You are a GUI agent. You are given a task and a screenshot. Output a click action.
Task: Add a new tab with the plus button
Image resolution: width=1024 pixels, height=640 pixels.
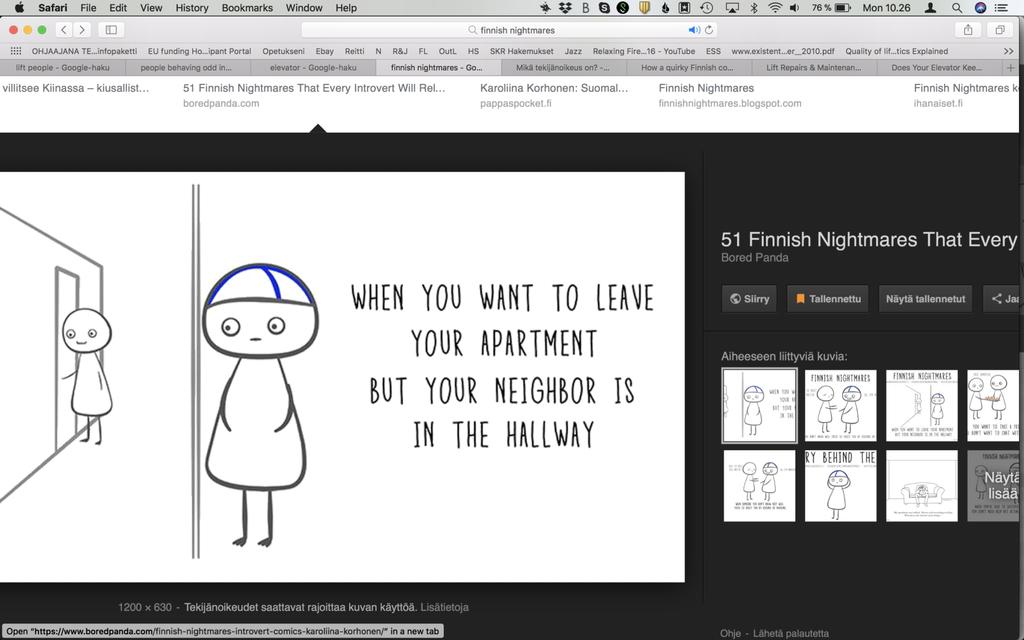tap(1010, 67)
